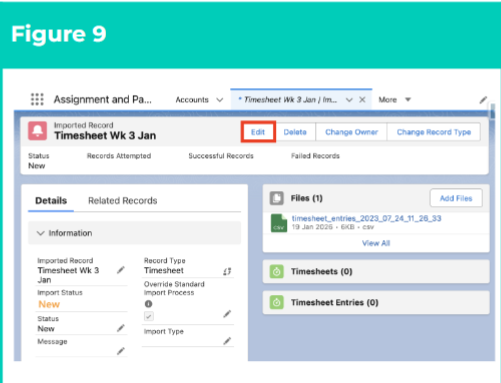This screenshot has width=501, height=383.
Task: Expand the More navigation menu
Action: [395, 100]
